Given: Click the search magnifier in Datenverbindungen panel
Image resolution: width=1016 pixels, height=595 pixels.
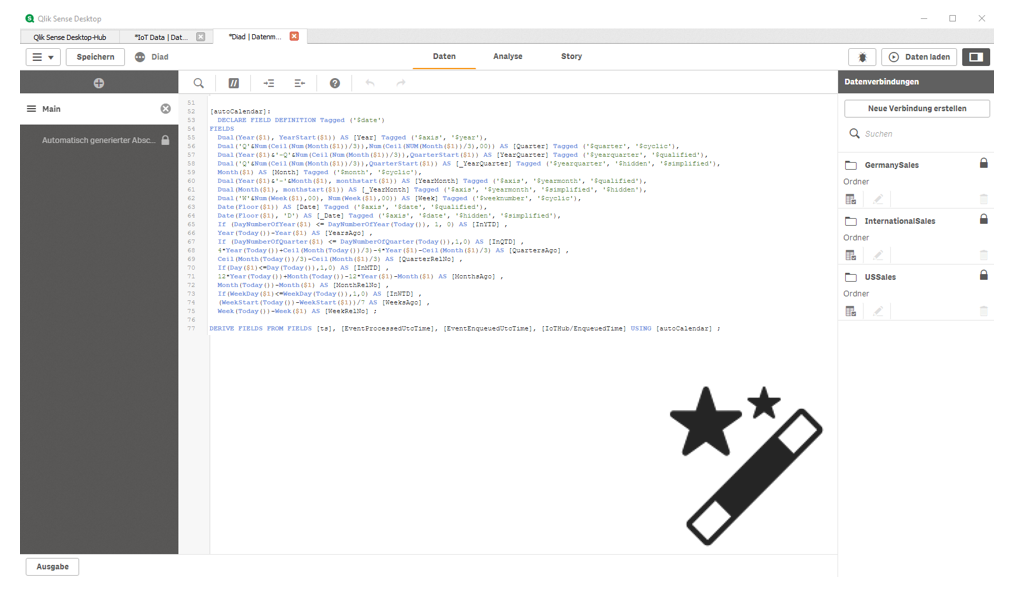Looking at the screenshot, I should 854,134.
